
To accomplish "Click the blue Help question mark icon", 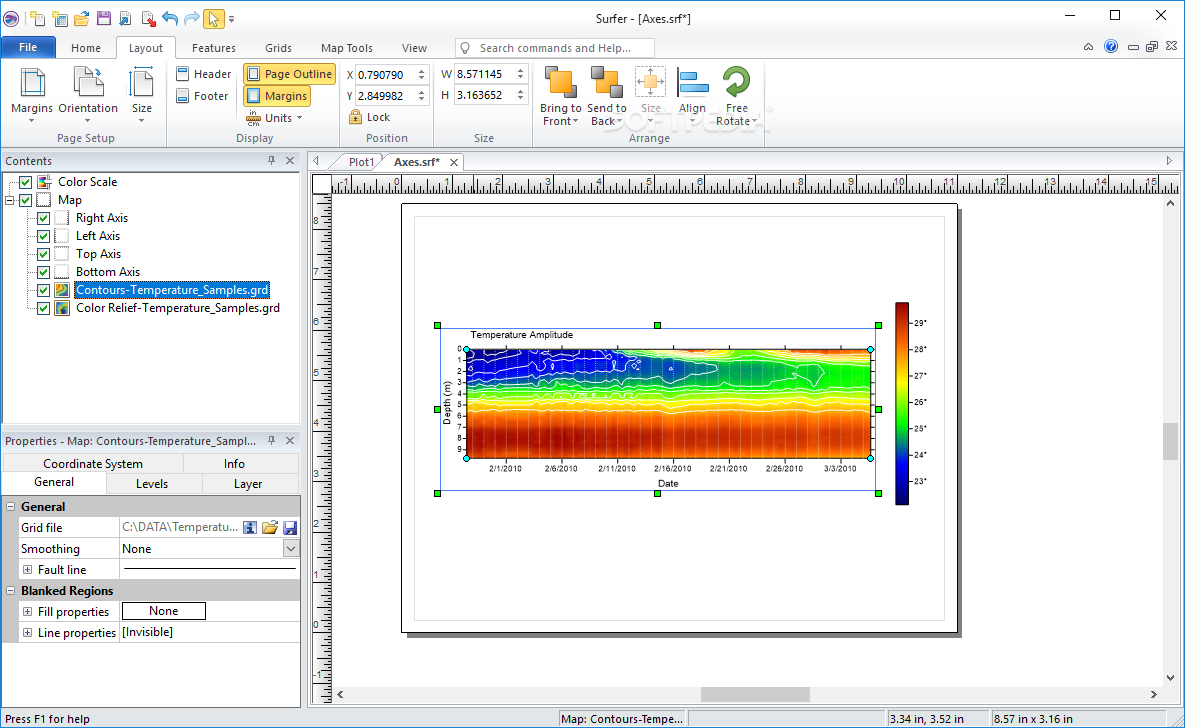I will tap(1111, 47).
